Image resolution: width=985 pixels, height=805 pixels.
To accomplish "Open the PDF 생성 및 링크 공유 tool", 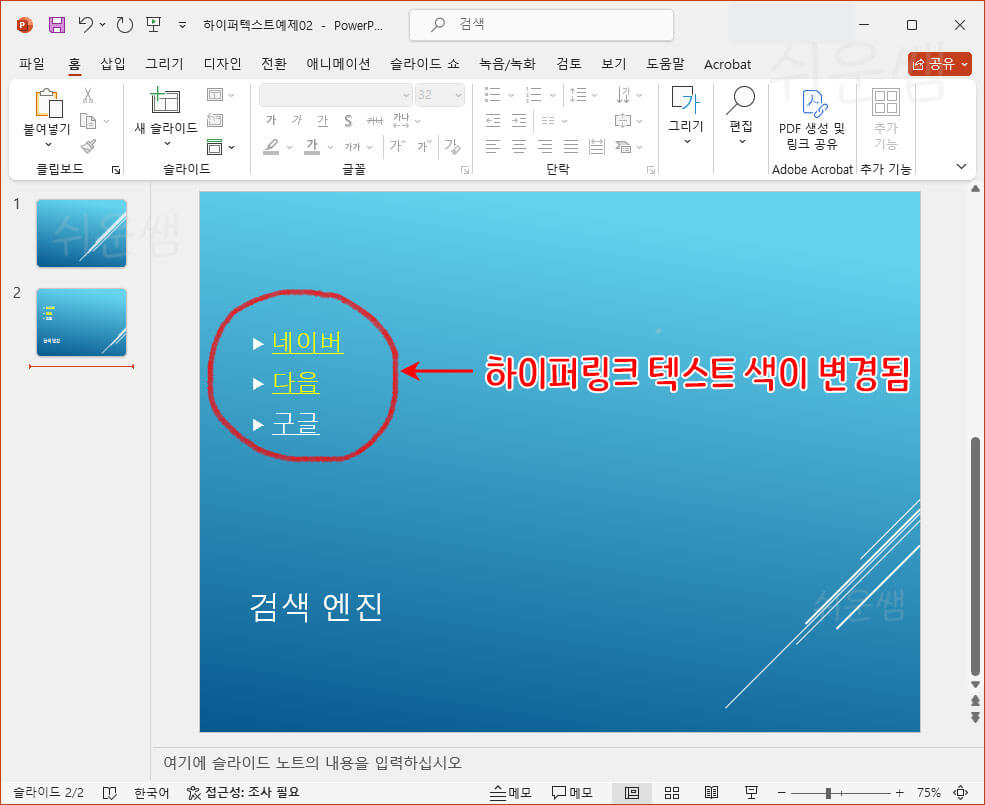I will 812,118.
